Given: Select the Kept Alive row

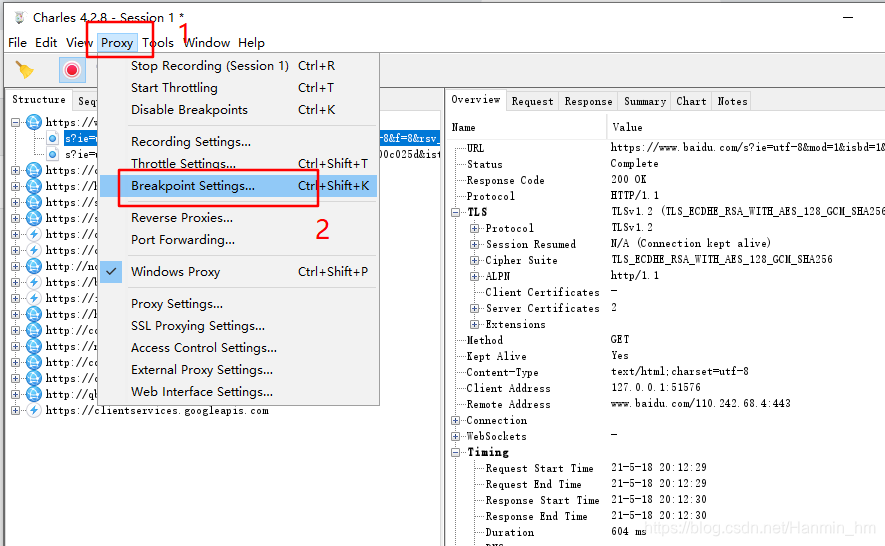Looking at the screenshot, I should pyautogui.click(x=666, y=356).
